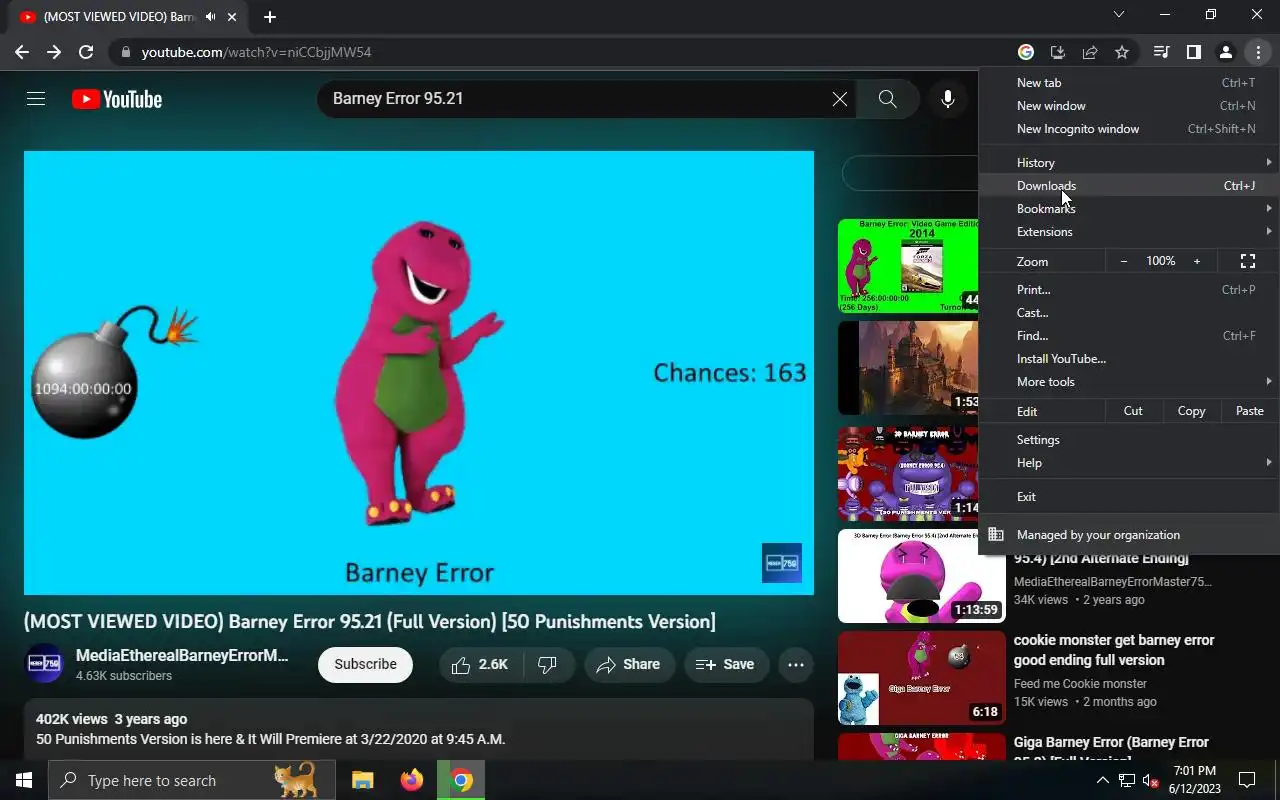Decrease zoom with minus button
The height and width of the screenshot is (800, 1280).
(1124, 261)
